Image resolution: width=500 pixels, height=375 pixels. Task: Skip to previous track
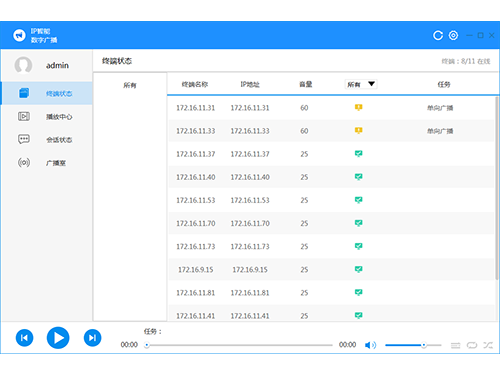[x=24, y=338]
